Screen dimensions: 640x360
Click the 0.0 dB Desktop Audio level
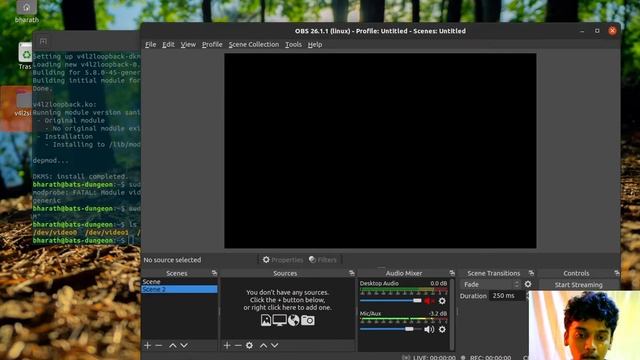(x=438, y=283)
